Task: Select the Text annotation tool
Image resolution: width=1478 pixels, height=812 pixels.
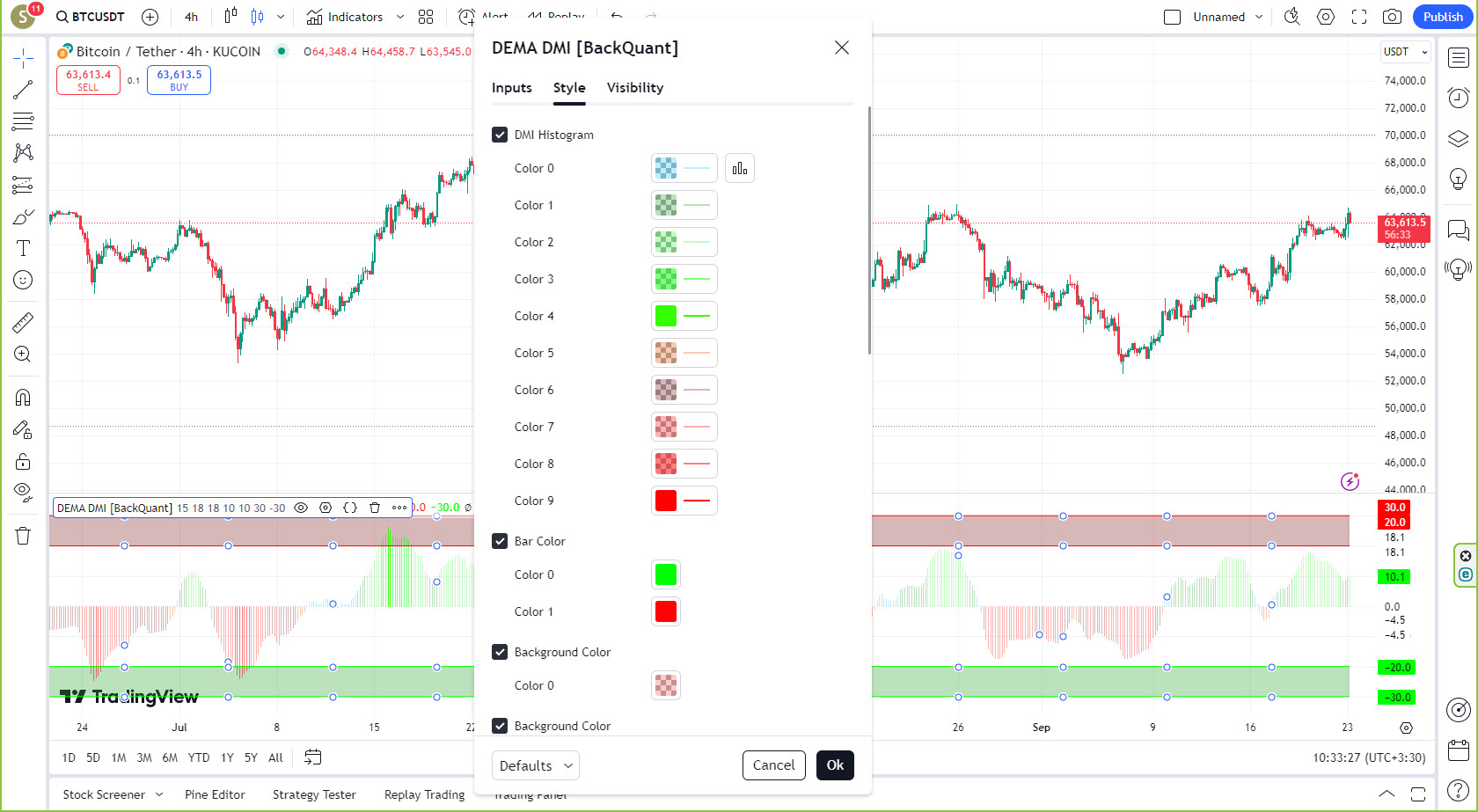Action: coord(23,248)
